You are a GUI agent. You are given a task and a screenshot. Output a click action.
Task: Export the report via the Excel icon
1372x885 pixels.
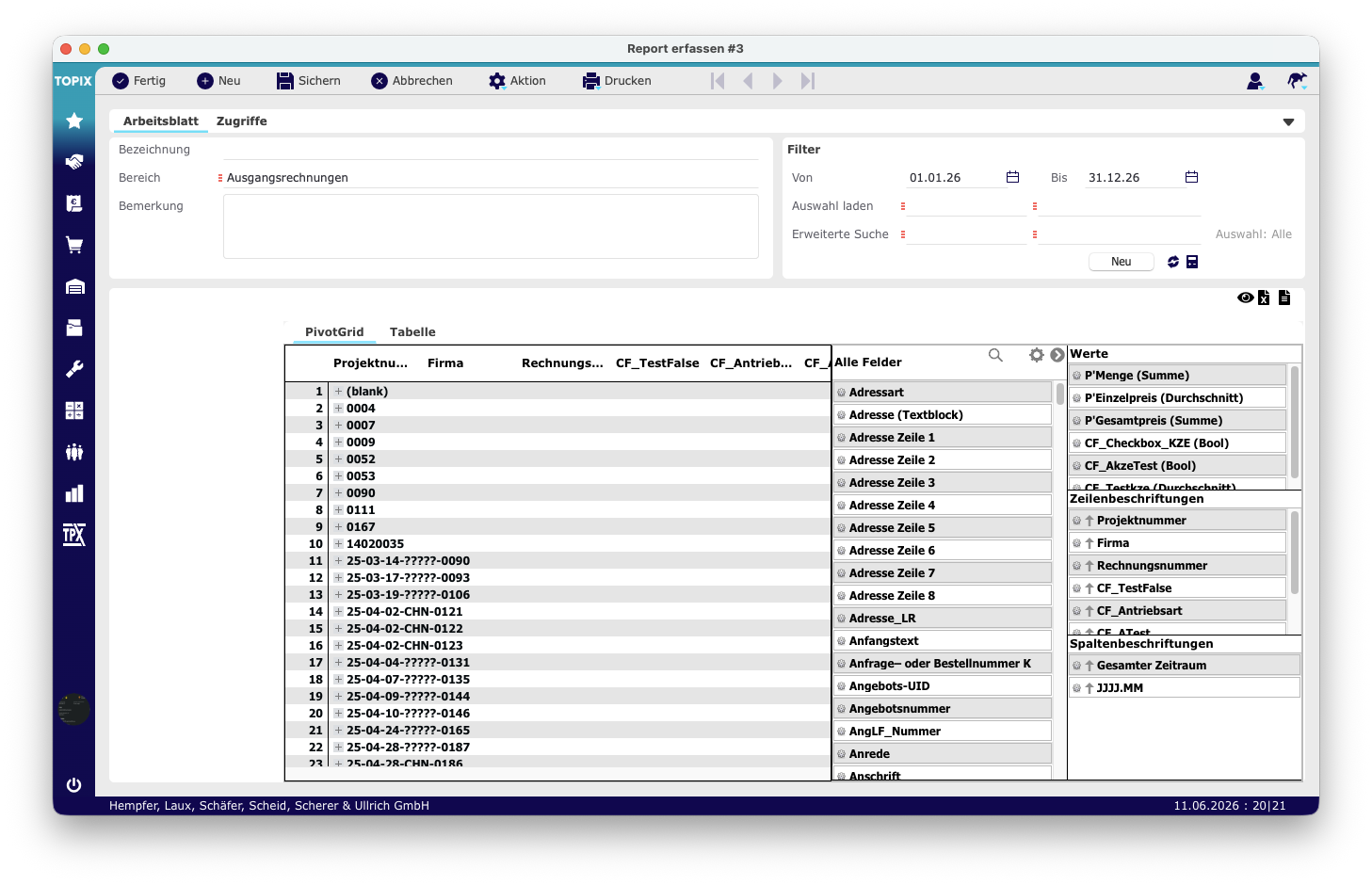click(x=1264, y=298)
